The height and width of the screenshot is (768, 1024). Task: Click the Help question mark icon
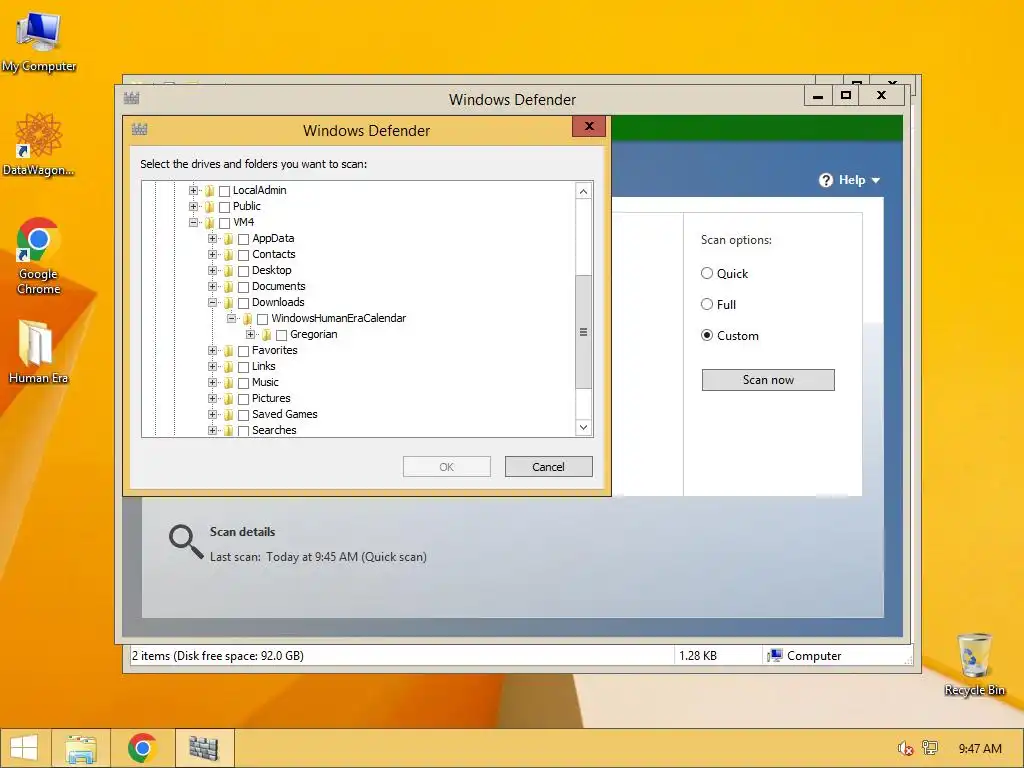click(x=826, y=180)
